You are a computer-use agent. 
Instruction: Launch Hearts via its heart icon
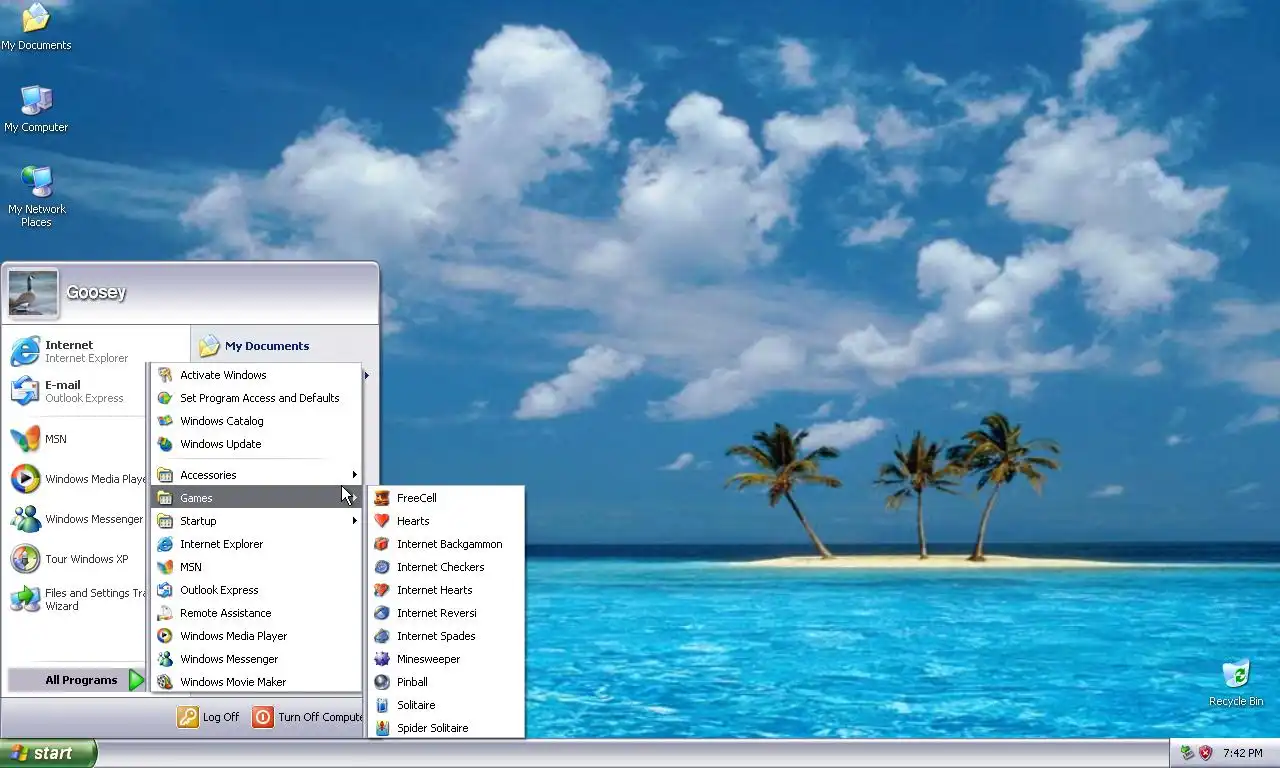pyautogui.click(x=381, y=521)
